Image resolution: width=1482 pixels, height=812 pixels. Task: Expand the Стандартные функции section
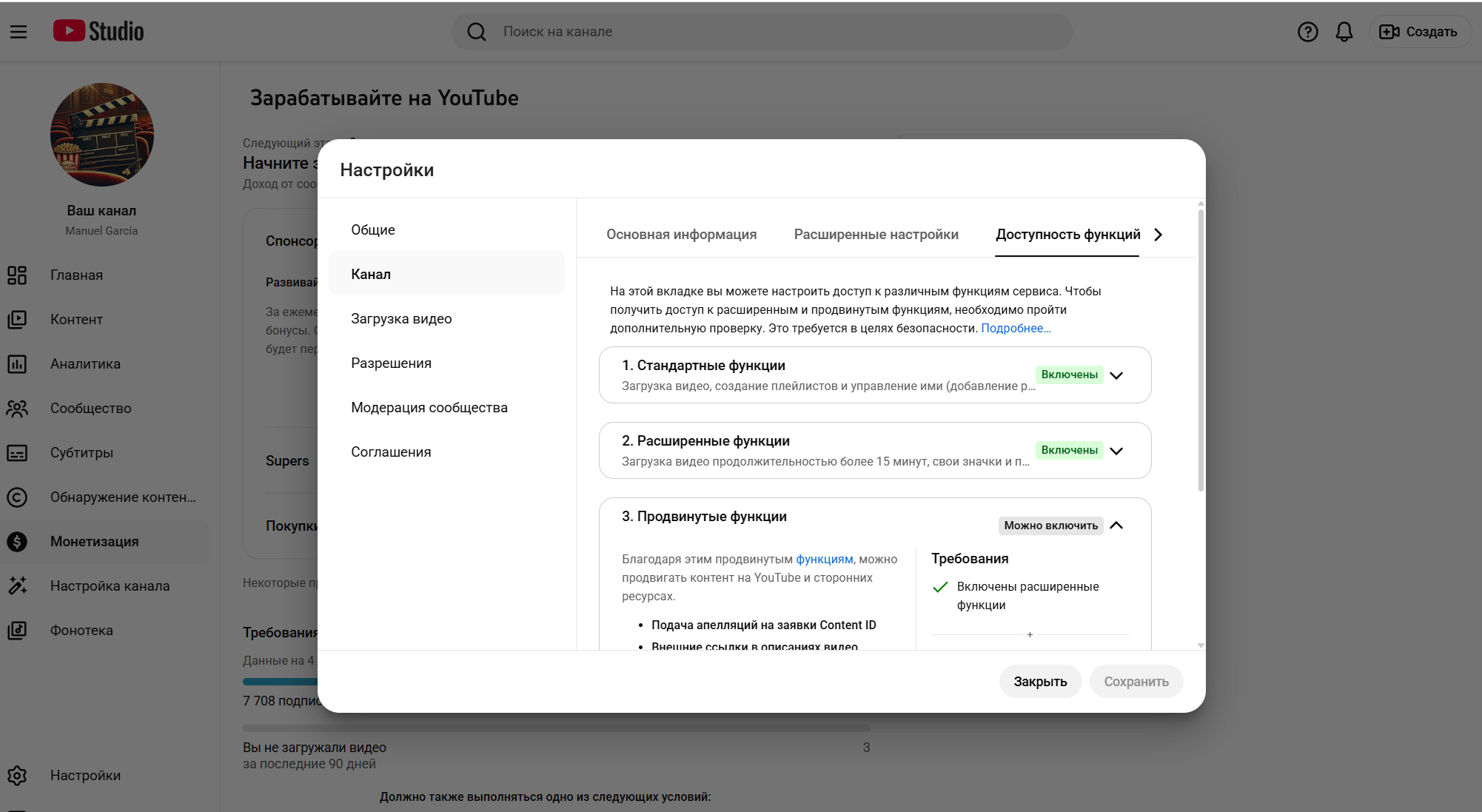click(x=1116, y=375)
